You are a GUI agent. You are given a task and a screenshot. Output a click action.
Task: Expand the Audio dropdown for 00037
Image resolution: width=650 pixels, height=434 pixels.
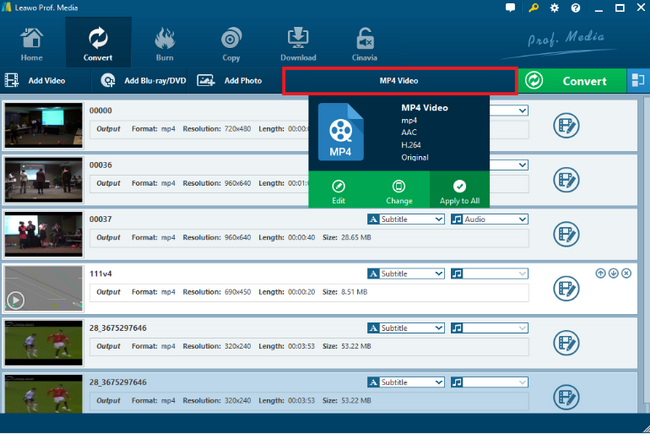click(x=488, y=218)
